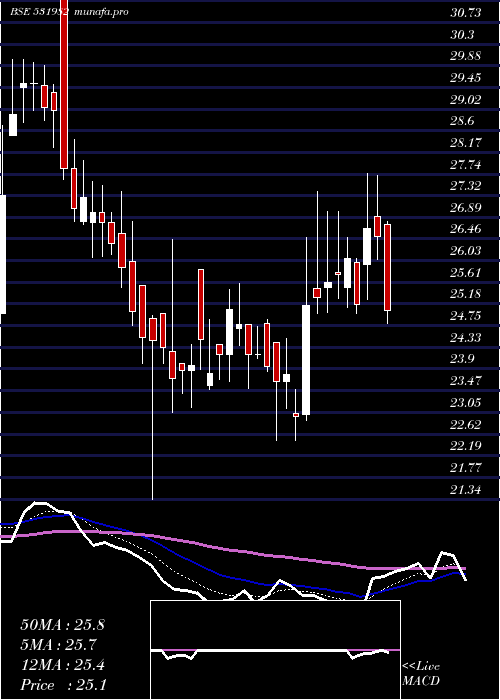Choose the 26.46 price level
500x700 pixels.
[466, 229]
